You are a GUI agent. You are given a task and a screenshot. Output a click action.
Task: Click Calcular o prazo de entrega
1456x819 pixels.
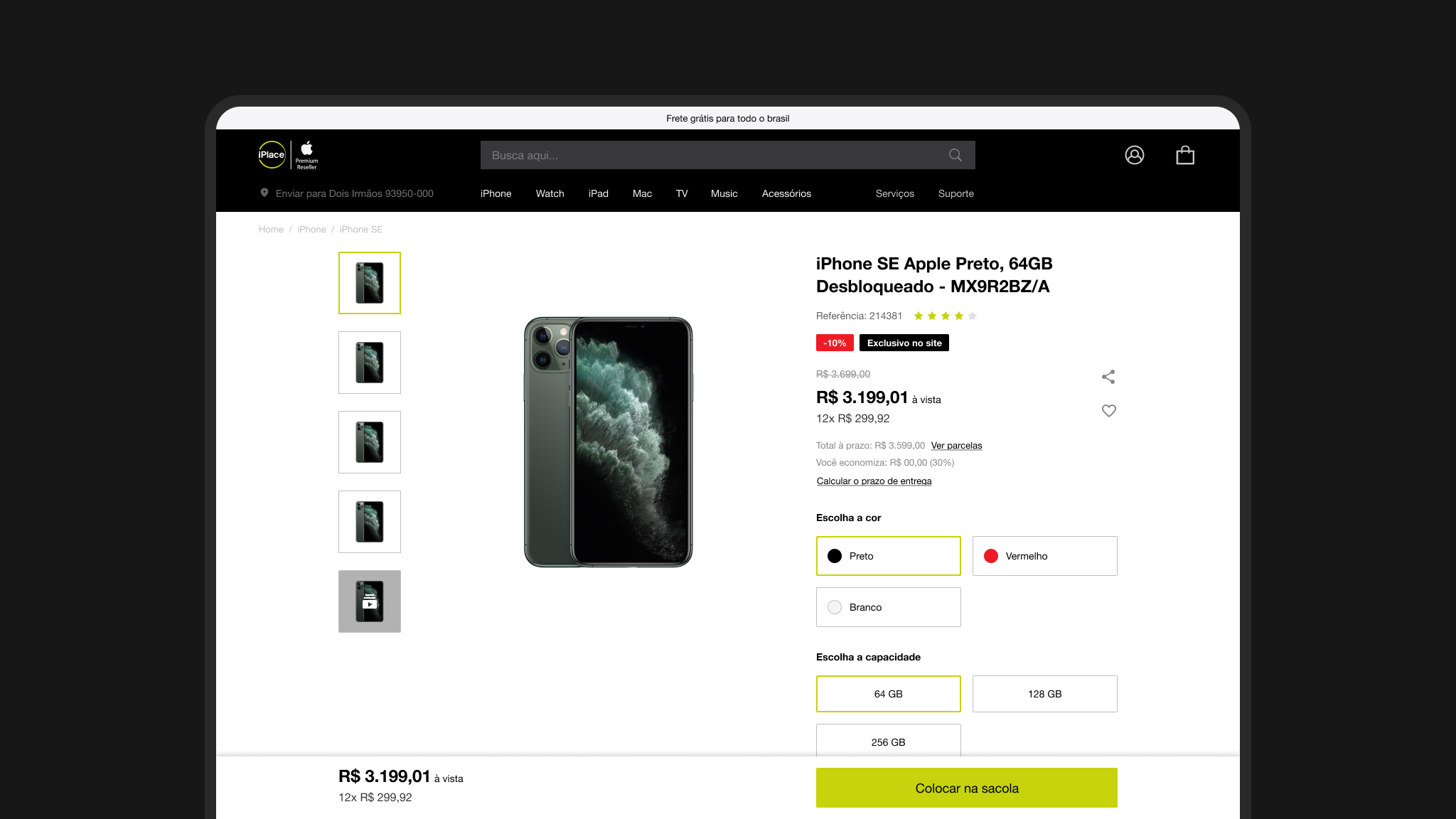(874, 481)
